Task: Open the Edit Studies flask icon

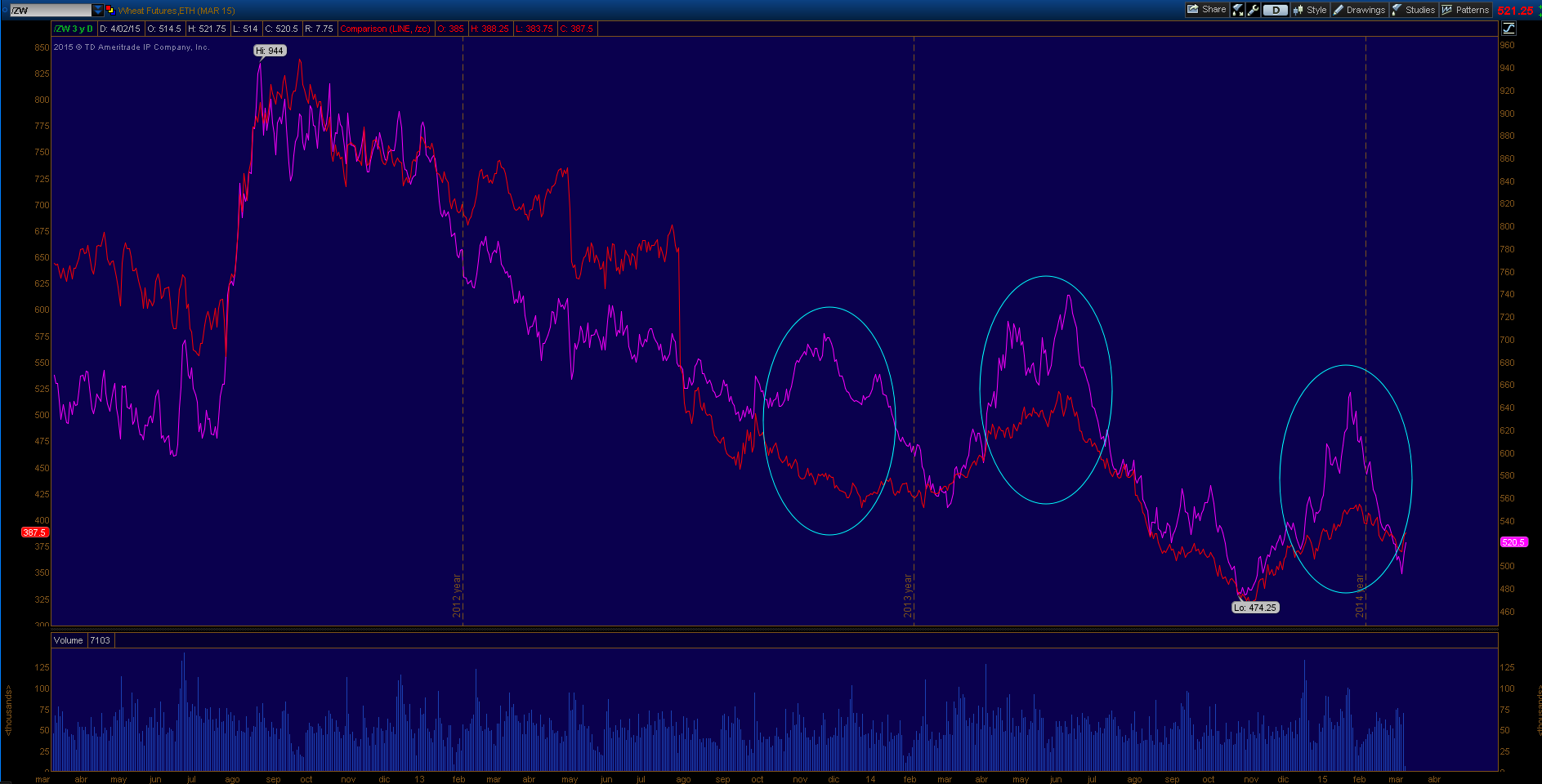Action: (x=1238, y=10)
